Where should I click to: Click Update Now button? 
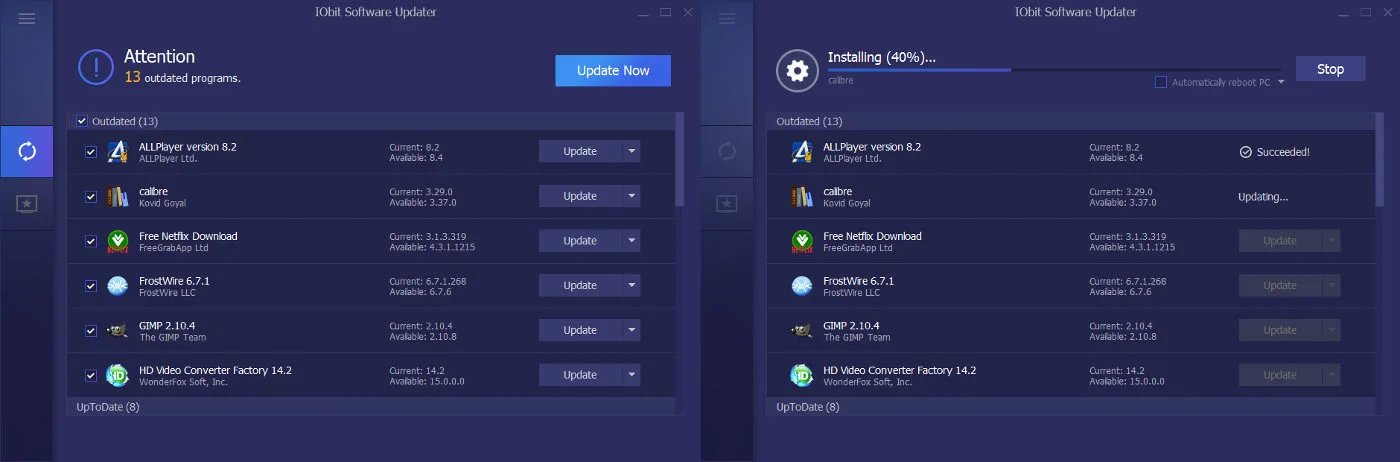pos(613,70)
